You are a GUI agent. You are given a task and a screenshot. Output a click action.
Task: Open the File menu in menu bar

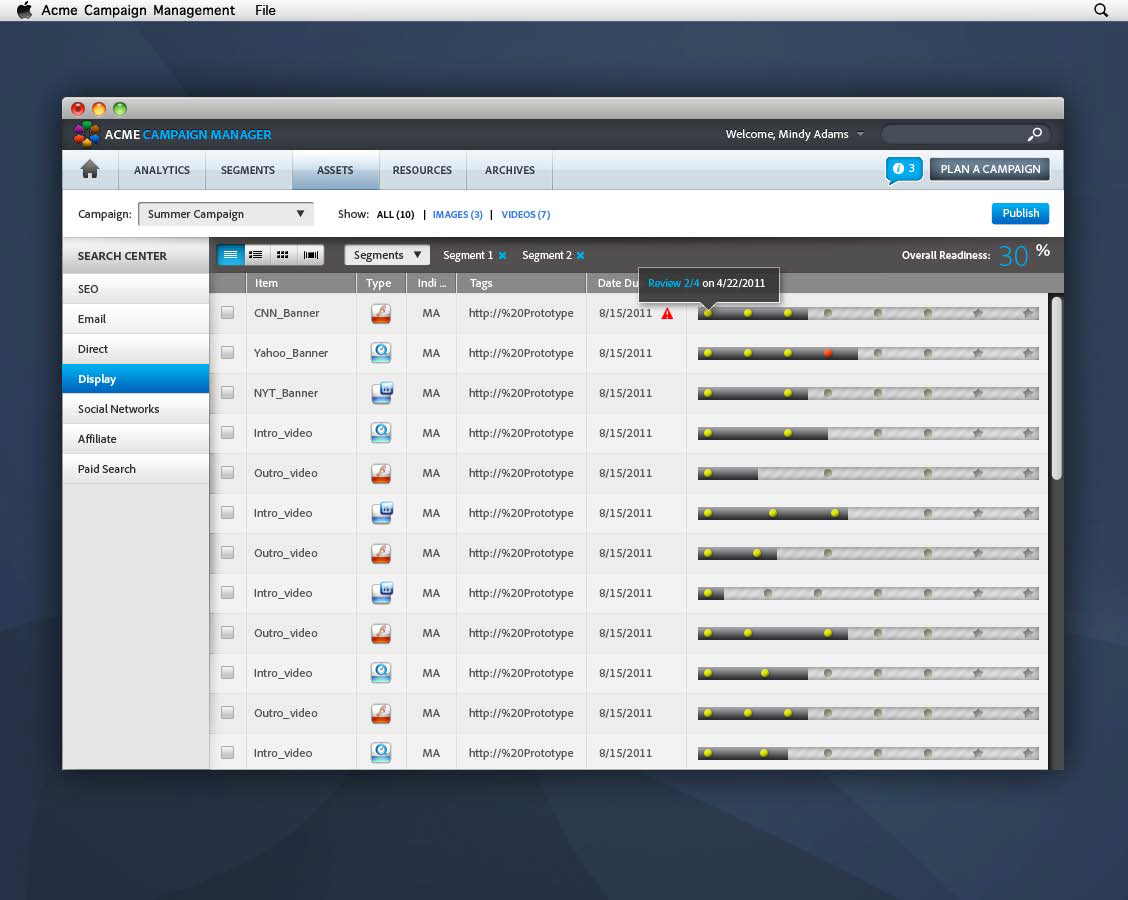click(265, 10)
